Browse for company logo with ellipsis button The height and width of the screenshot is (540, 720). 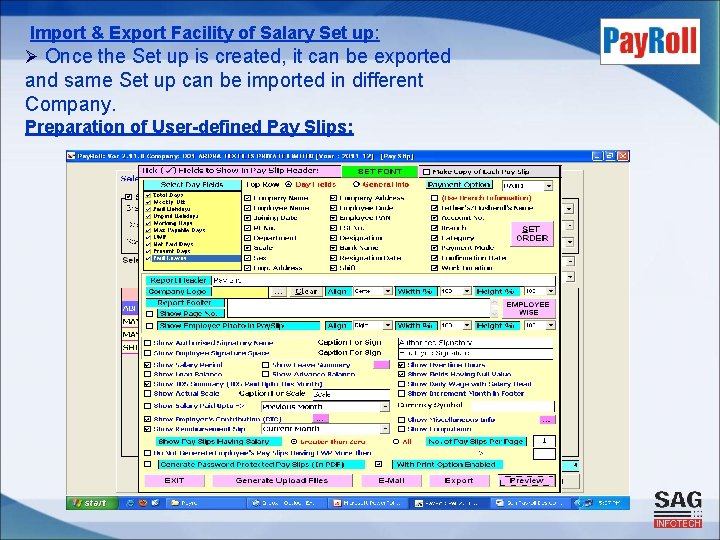278,292
